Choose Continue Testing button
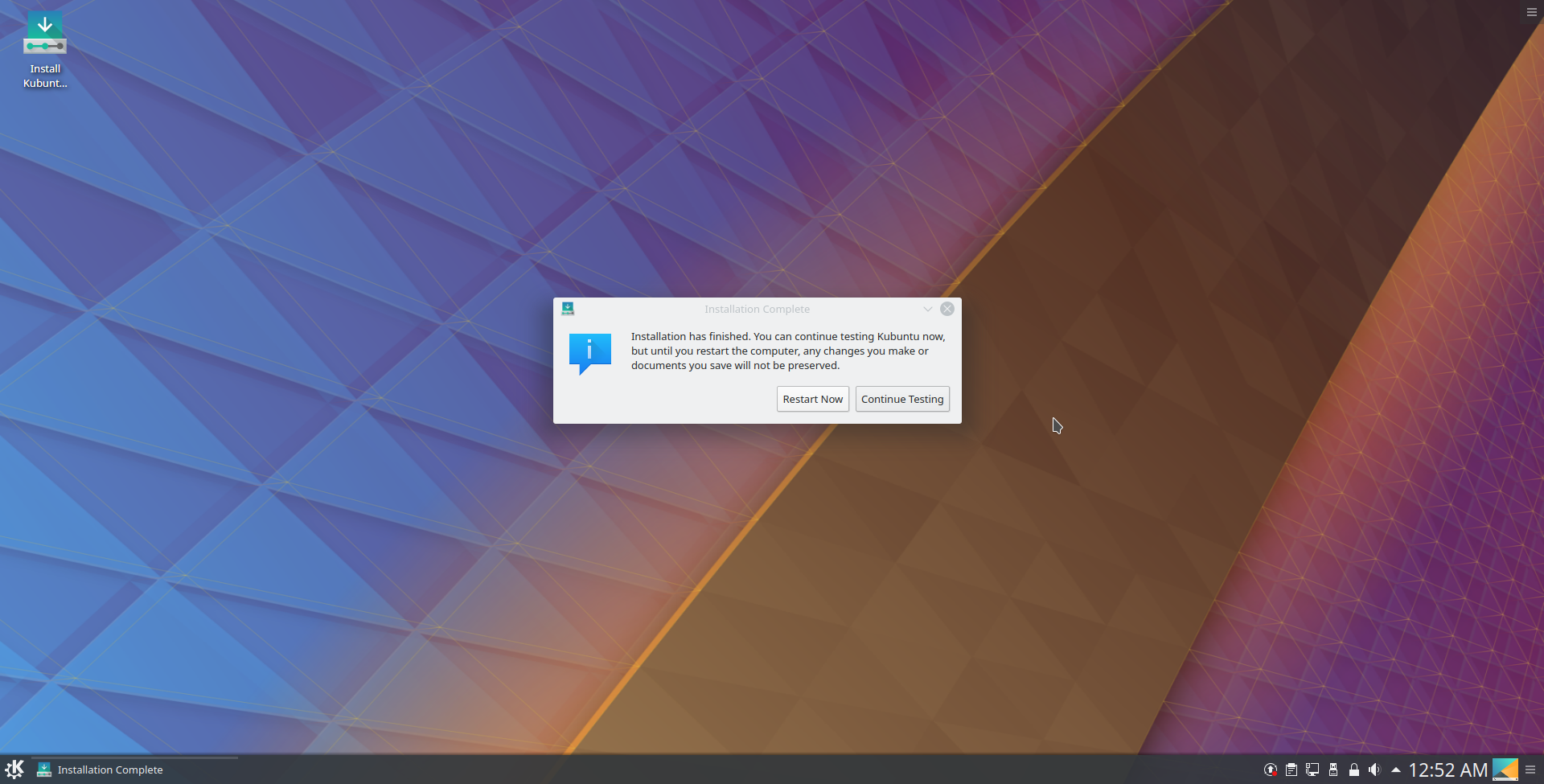This screenshot has width=1544, height=784. pyautogui.click(x=902, y=399)
